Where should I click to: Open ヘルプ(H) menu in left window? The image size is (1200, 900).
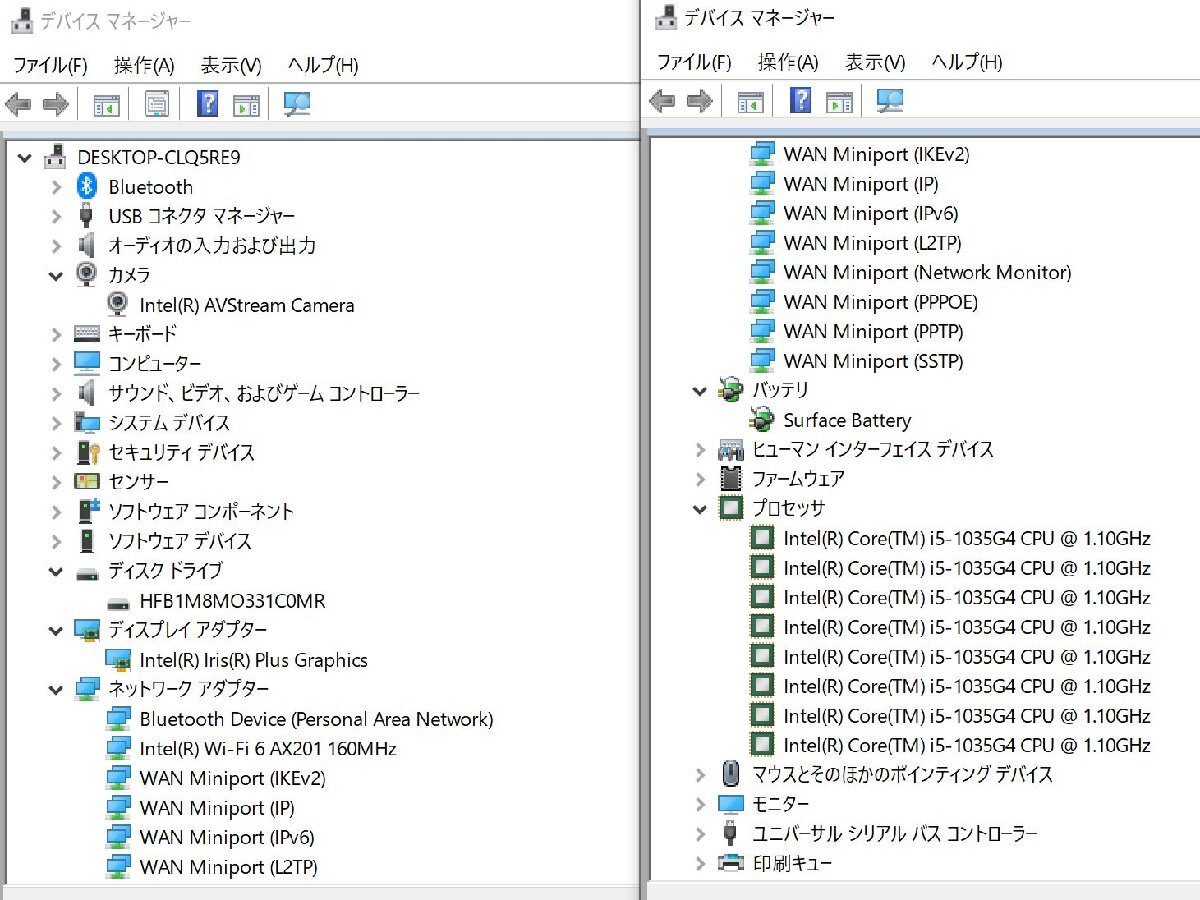(x=323, y=66)
